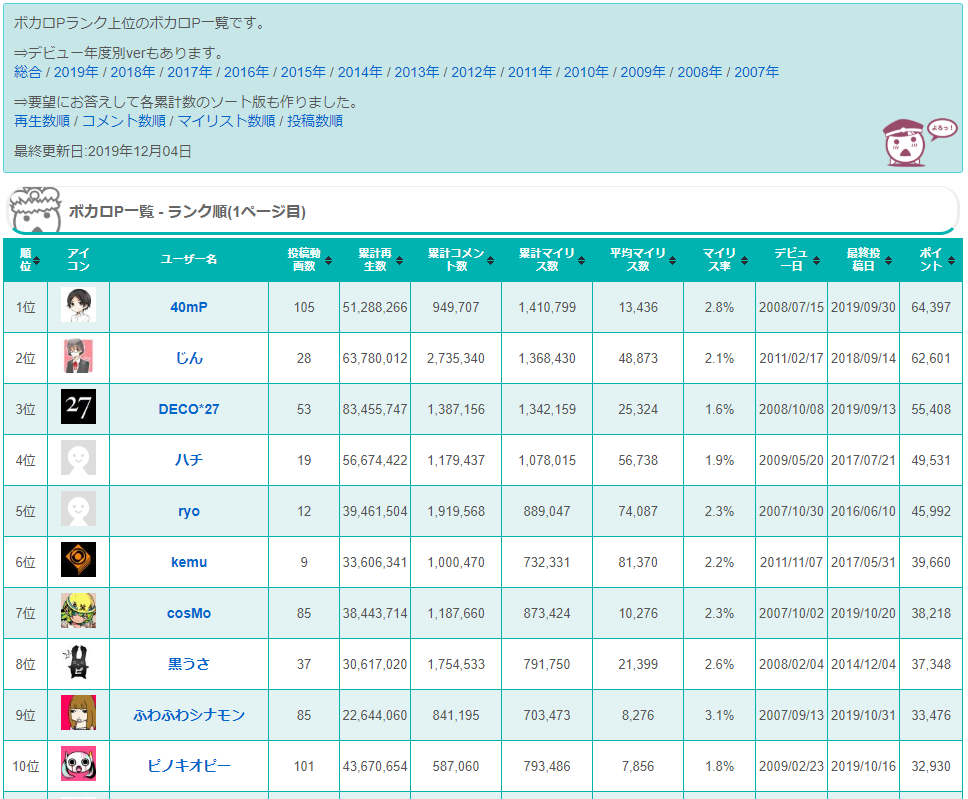968x799 pixels.
Task: Click the アイコン column header
Action: 78,260
